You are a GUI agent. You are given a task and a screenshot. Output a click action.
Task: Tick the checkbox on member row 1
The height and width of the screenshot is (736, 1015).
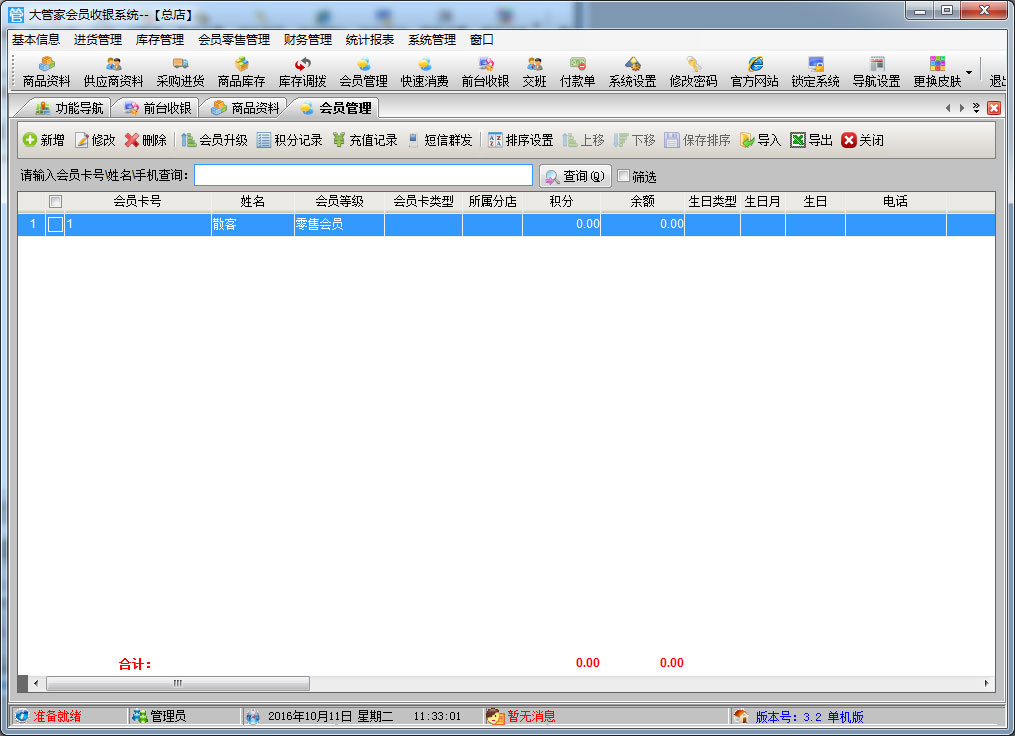pyautogui.click(x=55, y=224)
